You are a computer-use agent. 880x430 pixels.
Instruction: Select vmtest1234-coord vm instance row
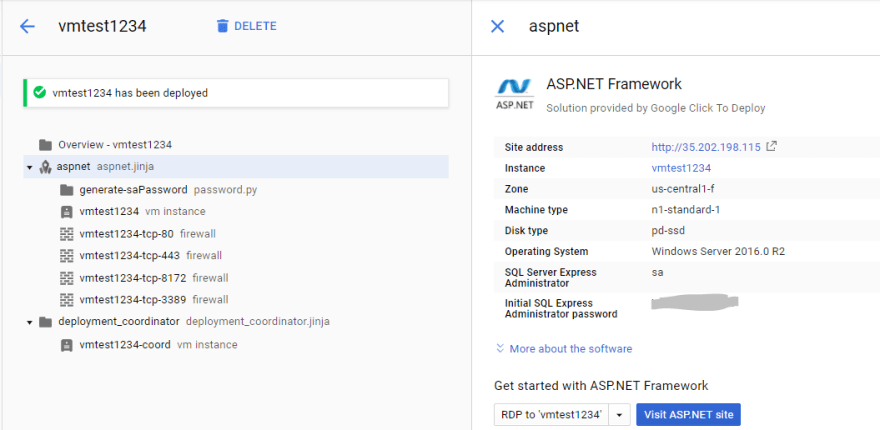158,345
